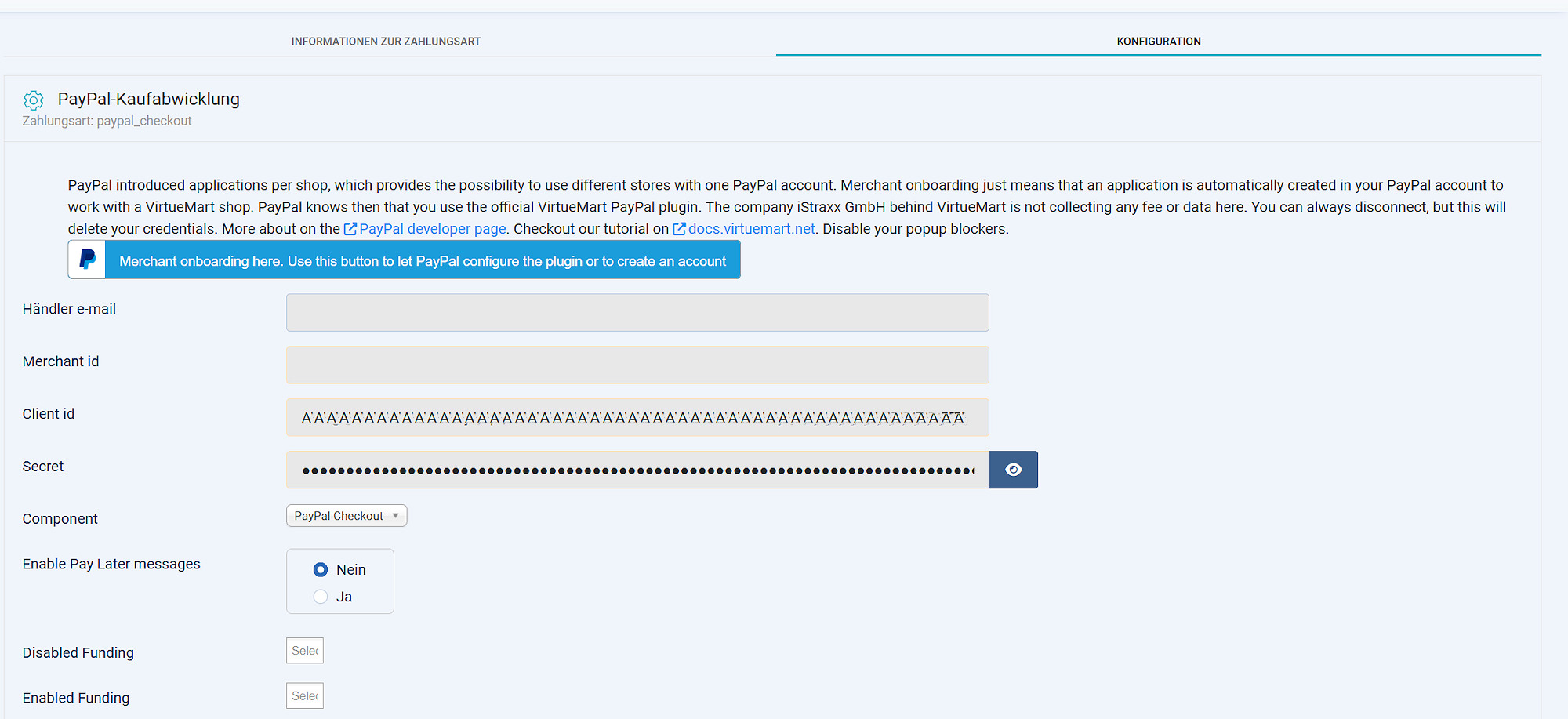Screen dimensions: 1568x719
Task: Click into the Secret password field
Action: [x=637, y=470]
